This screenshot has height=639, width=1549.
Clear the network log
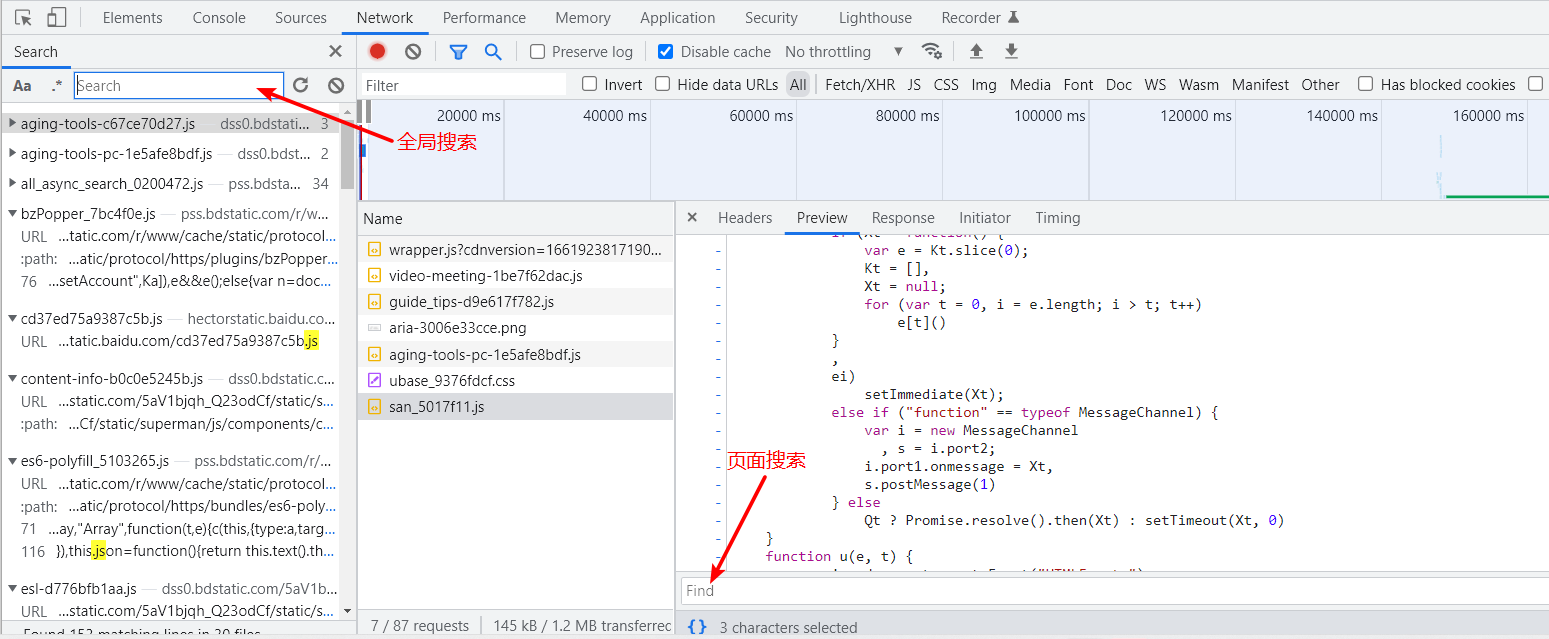(413, 51)
